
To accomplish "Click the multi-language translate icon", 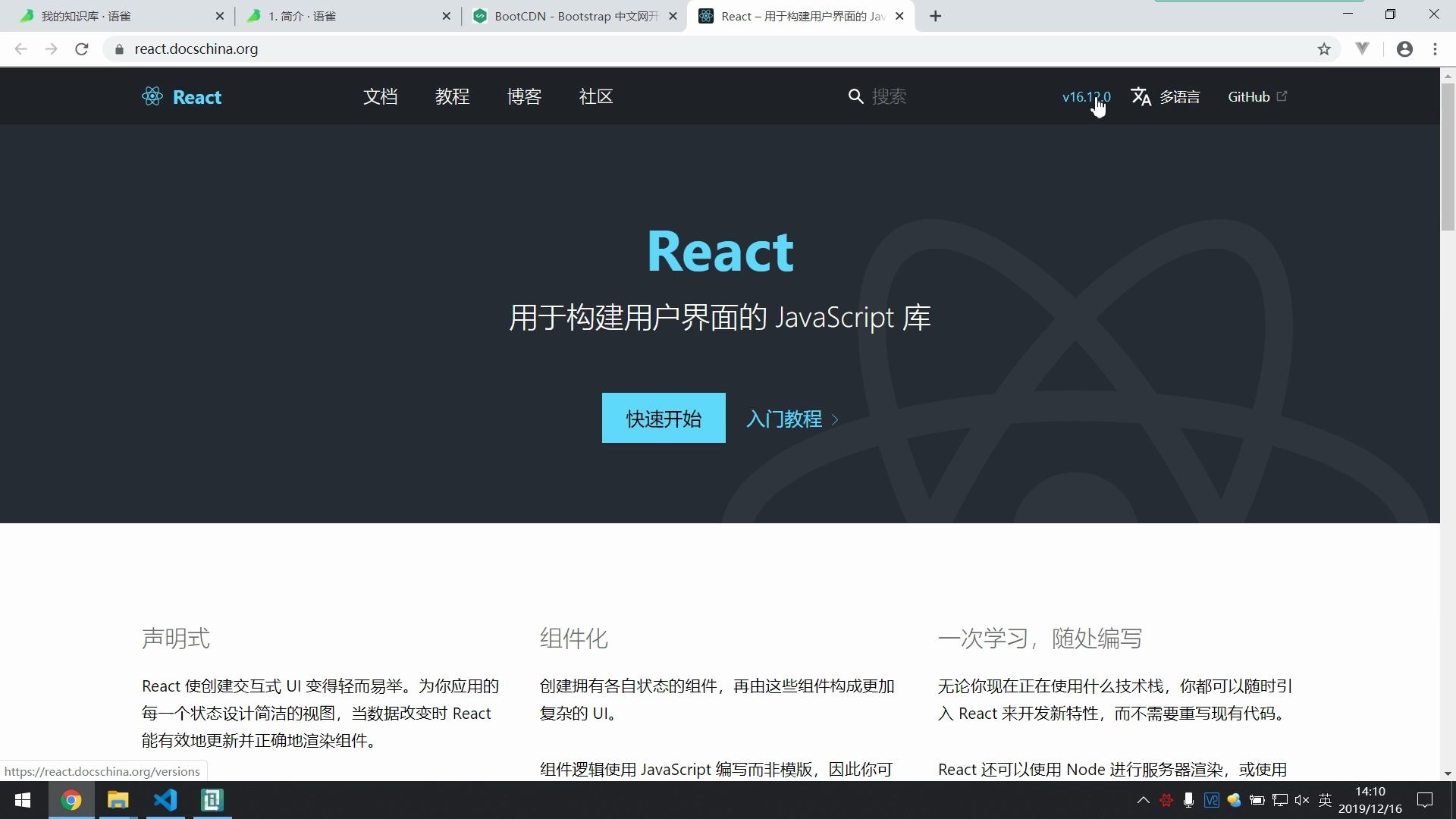I will point(1141,96).
